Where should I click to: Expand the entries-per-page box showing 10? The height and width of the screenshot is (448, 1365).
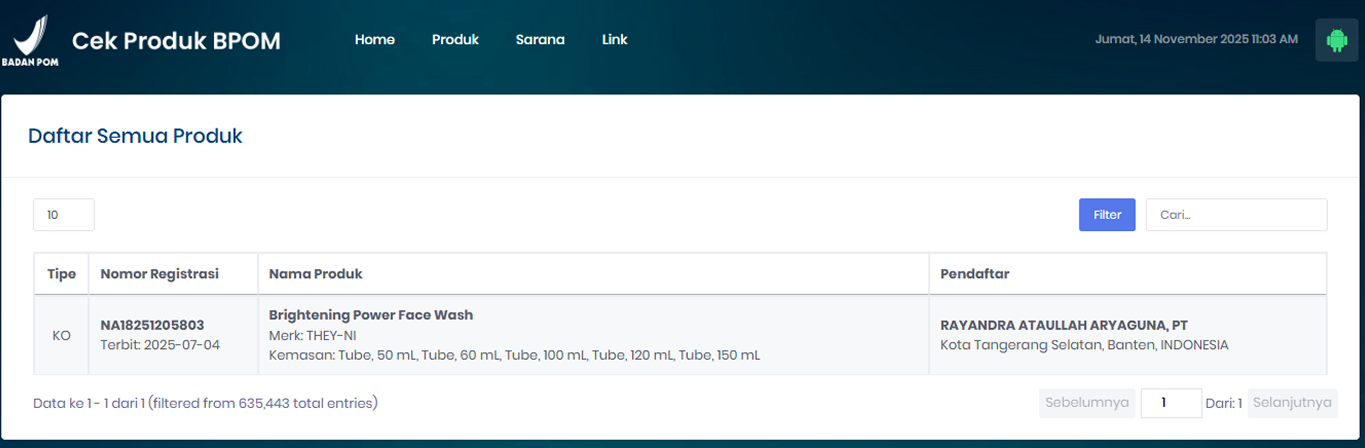(64, 215)
